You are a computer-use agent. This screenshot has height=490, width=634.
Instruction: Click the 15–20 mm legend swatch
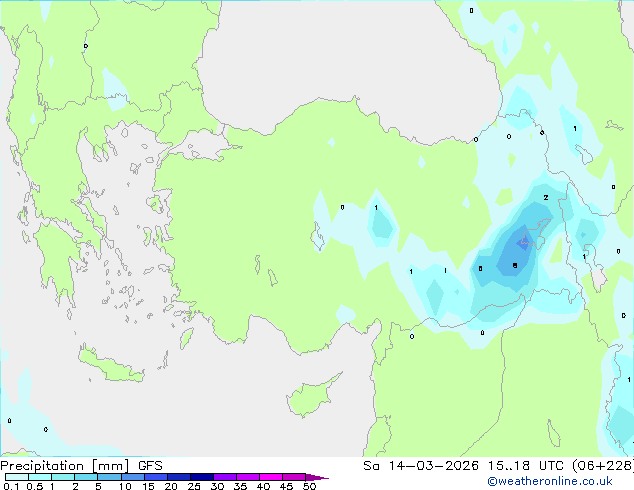click(155, 477)
